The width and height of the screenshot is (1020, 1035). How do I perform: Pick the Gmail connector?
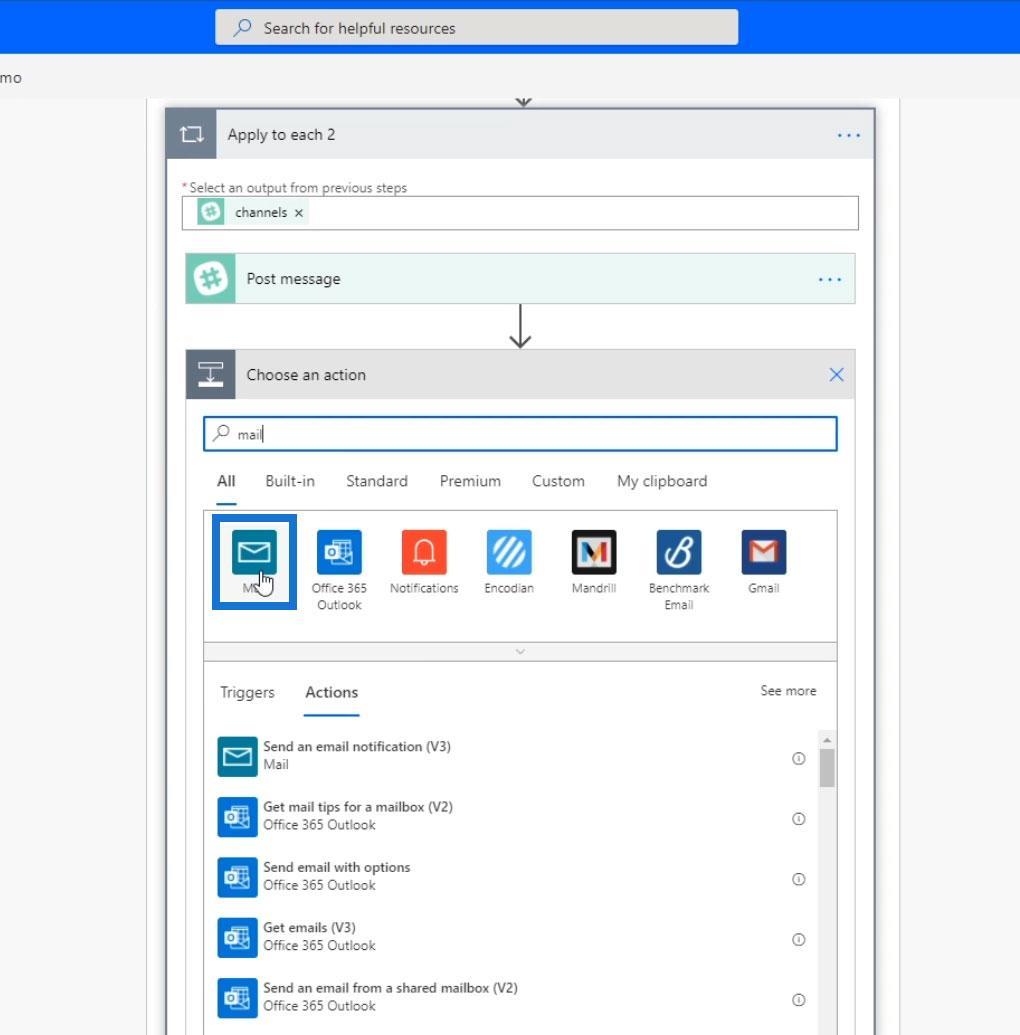(764, 552)
